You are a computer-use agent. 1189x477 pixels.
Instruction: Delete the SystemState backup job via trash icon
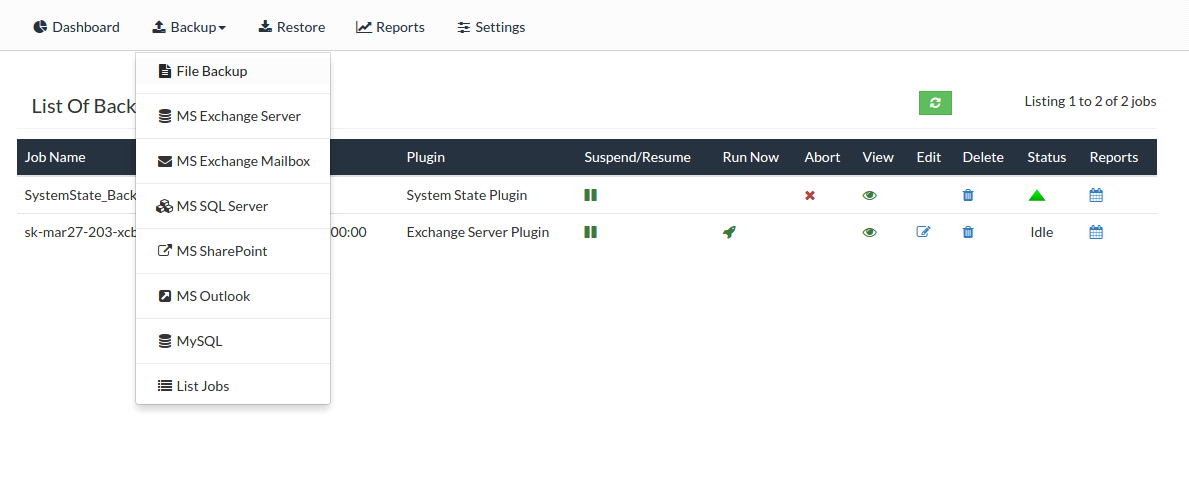click(x=968, y=196)
